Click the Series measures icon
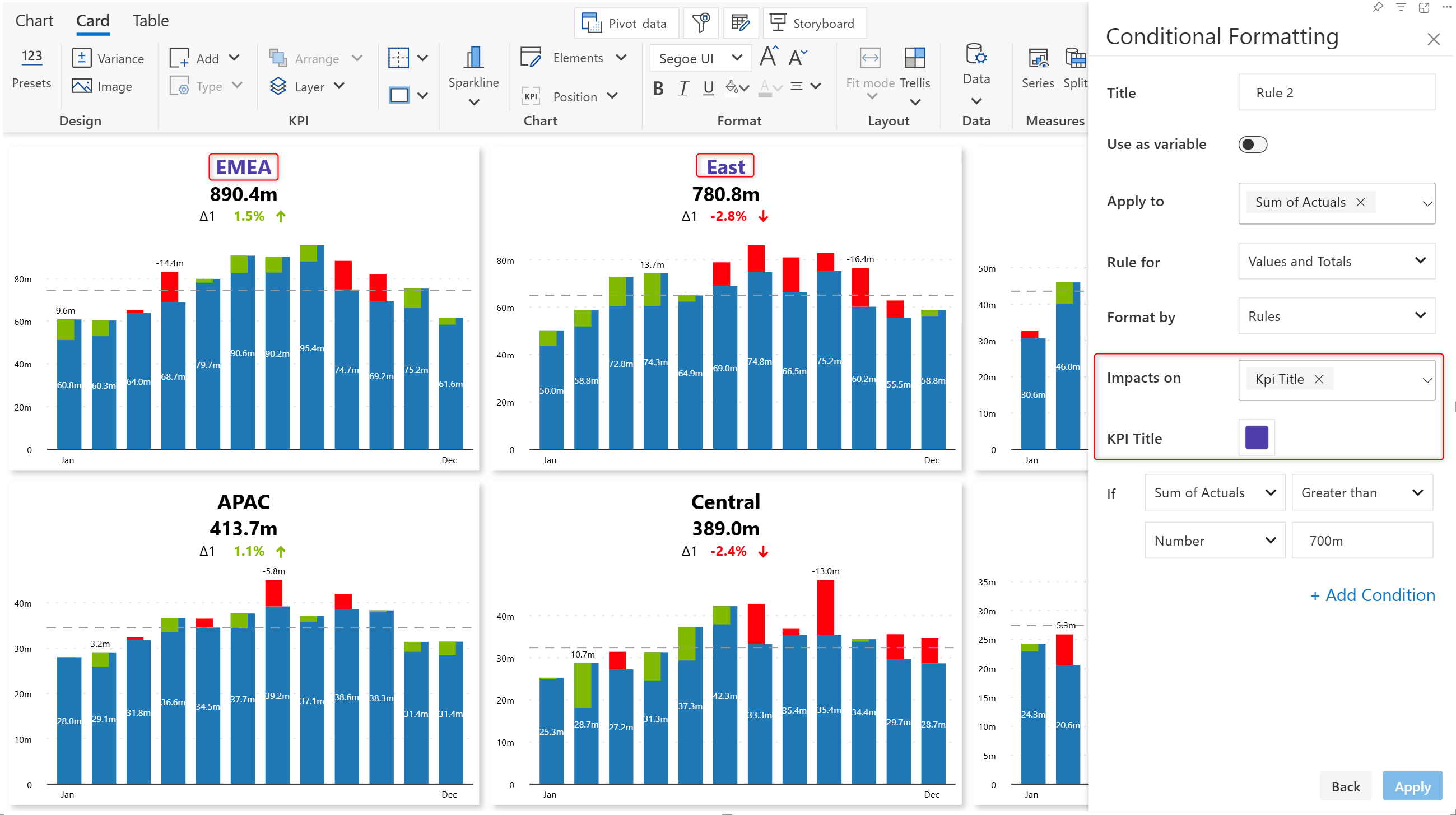The width and height of the screenshot is (1456, 815). pyautogui.click(x=1037, y=58)
